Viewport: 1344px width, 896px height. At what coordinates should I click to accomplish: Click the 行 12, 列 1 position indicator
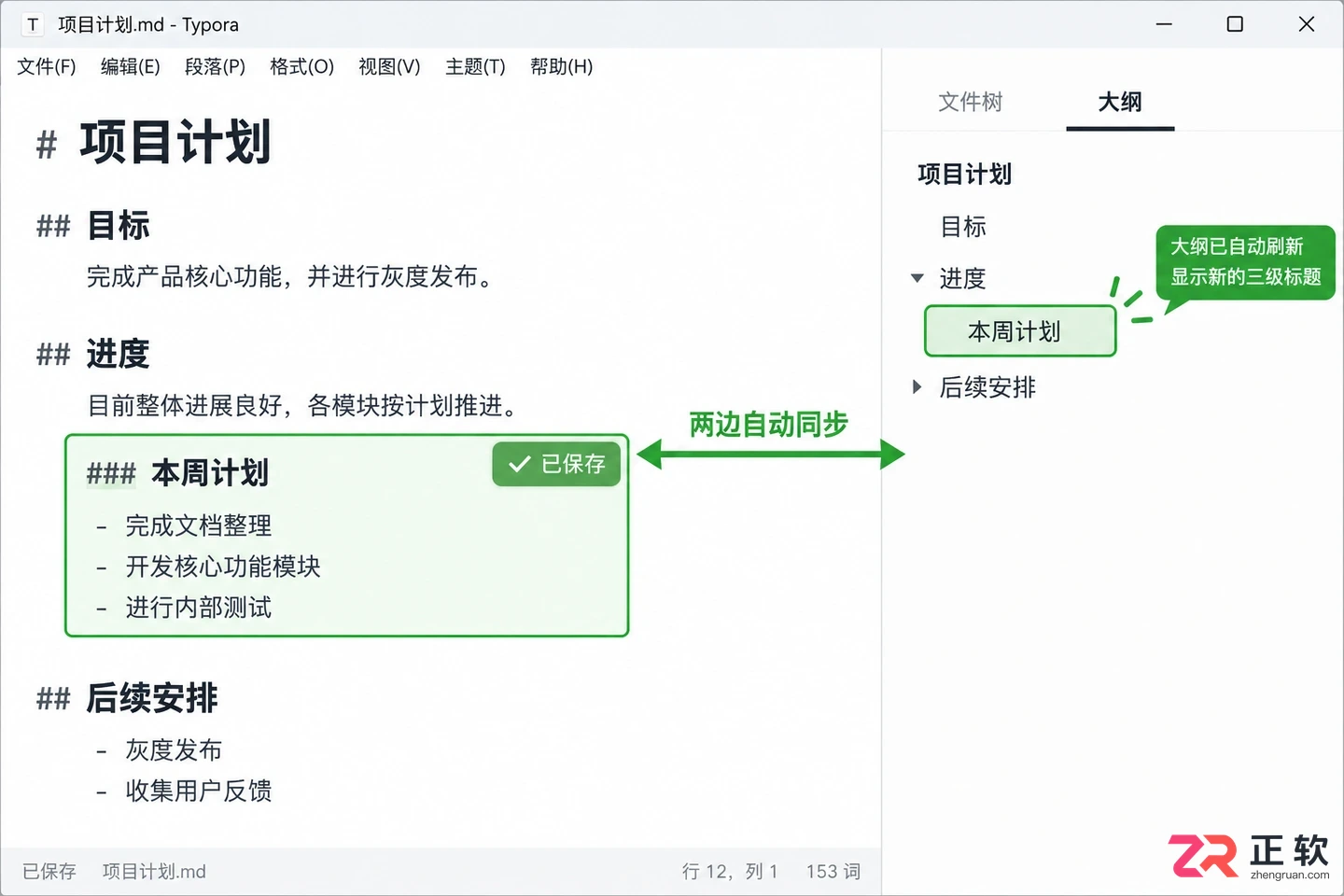[730, 872]
